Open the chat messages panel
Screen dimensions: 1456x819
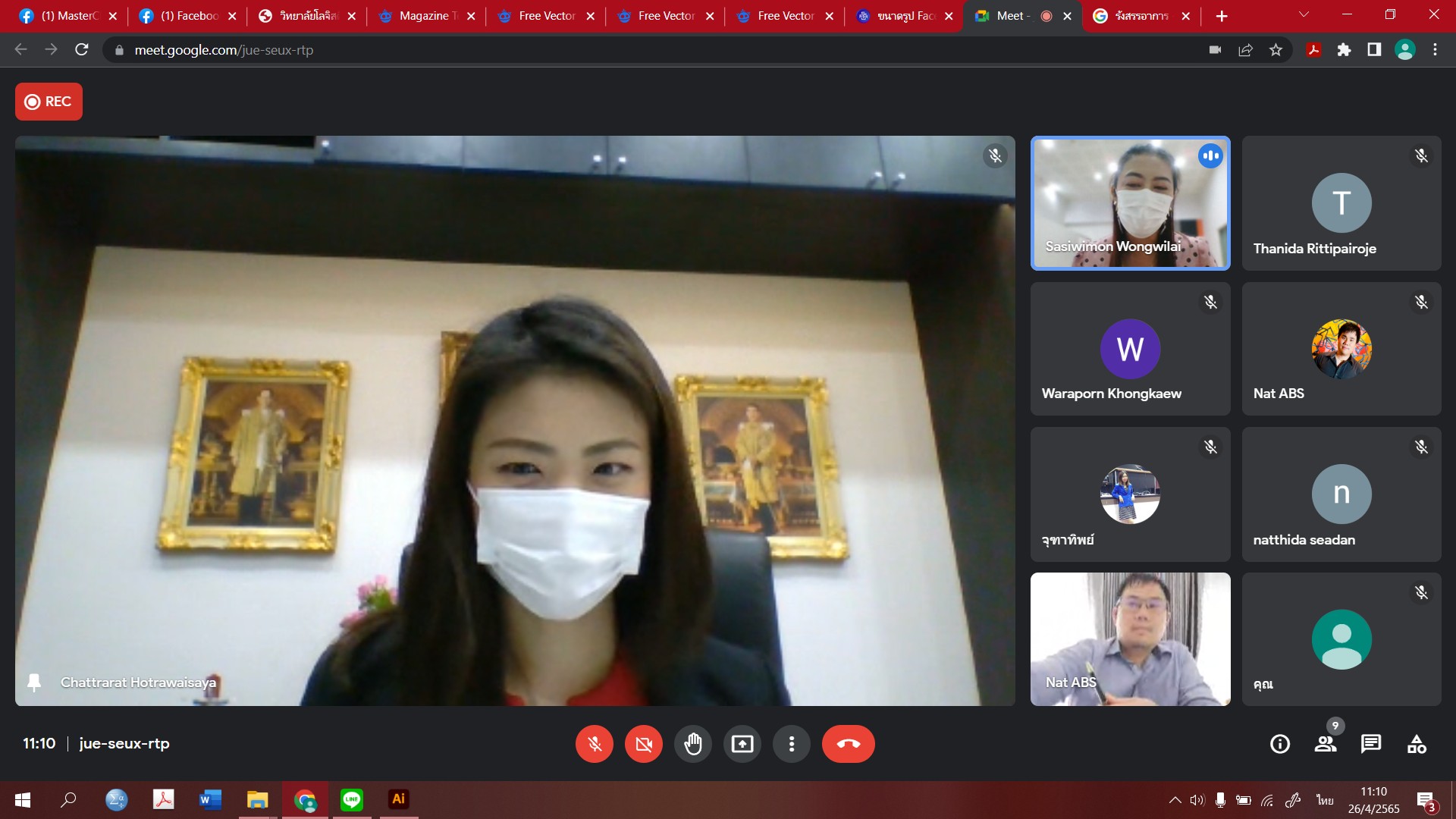1370,744
